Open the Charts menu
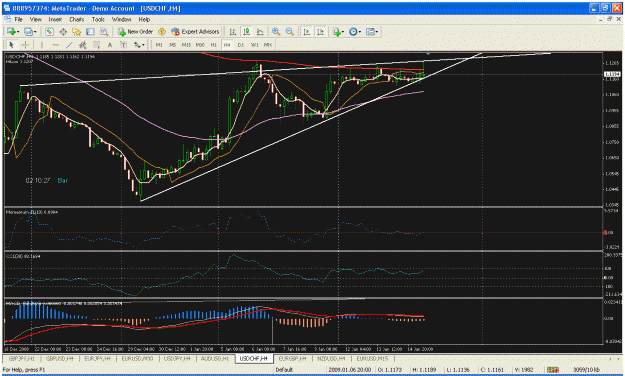The image size is (625, 376). coord(77,19)
